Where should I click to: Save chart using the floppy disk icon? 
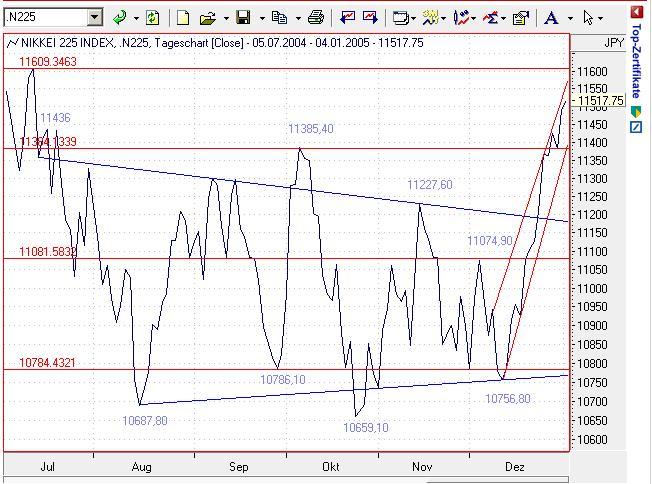tap(243, 17)
